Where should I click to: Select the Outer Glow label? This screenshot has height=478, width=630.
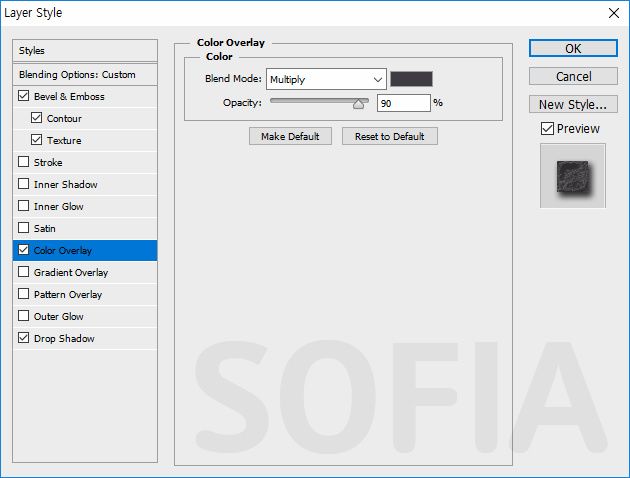pyautogui.click(x=59, y=317)
